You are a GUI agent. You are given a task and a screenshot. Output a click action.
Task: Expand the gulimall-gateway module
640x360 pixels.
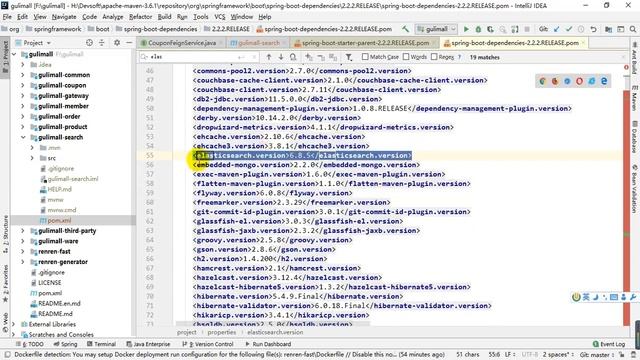23,96
